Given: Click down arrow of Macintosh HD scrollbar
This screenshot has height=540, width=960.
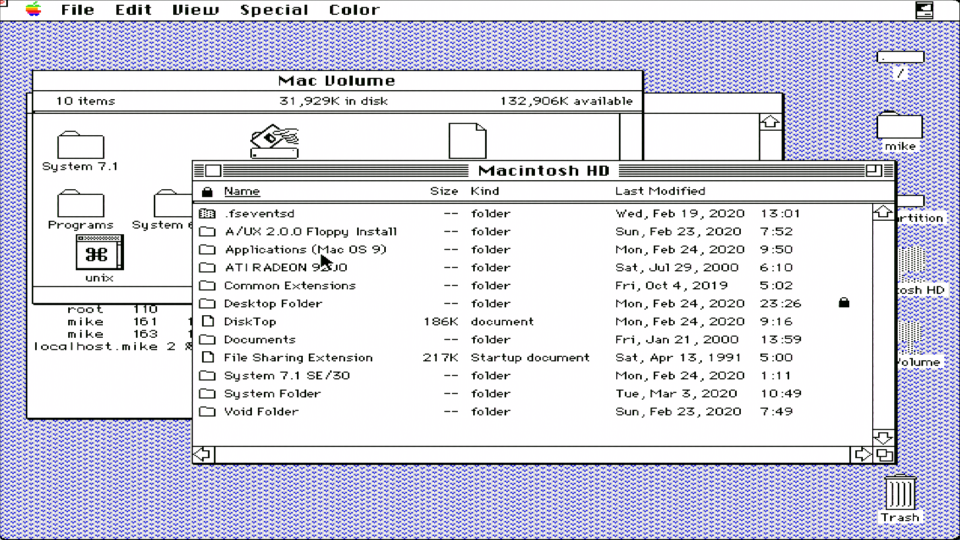Looking at the screenshot, I should click(x=883, y=437).
